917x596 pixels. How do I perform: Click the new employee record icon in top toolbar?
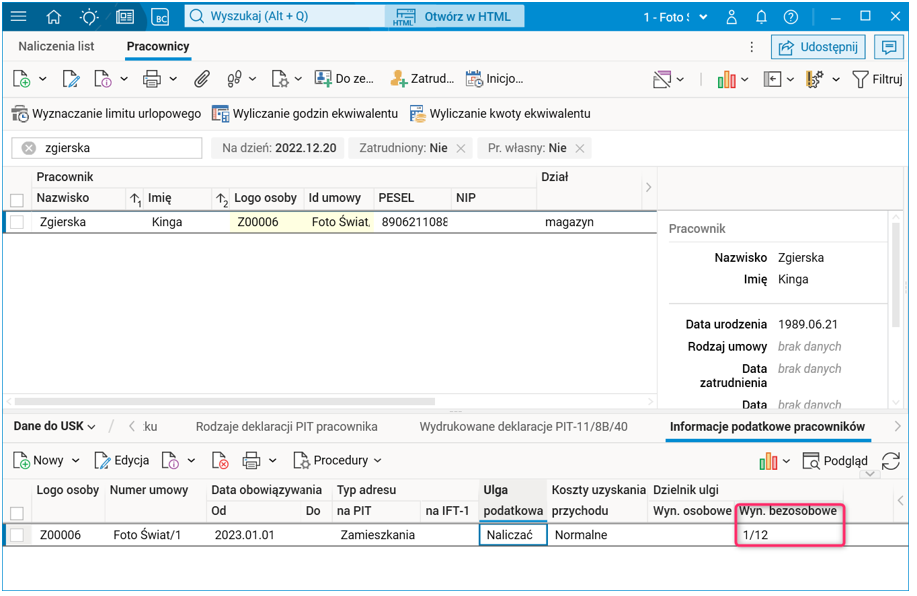22,79
